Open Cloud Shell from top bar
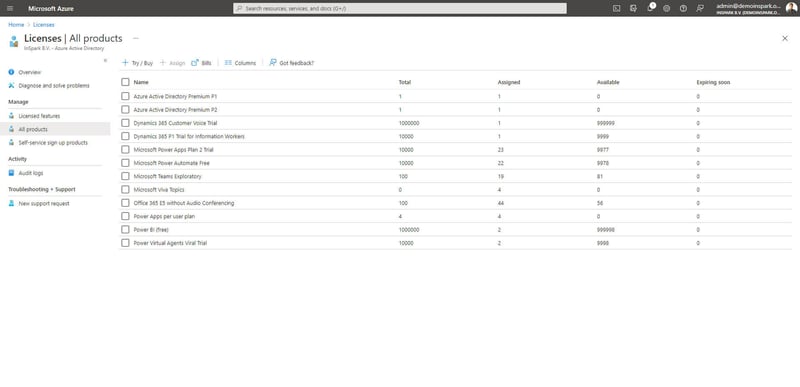 (616, 8)
